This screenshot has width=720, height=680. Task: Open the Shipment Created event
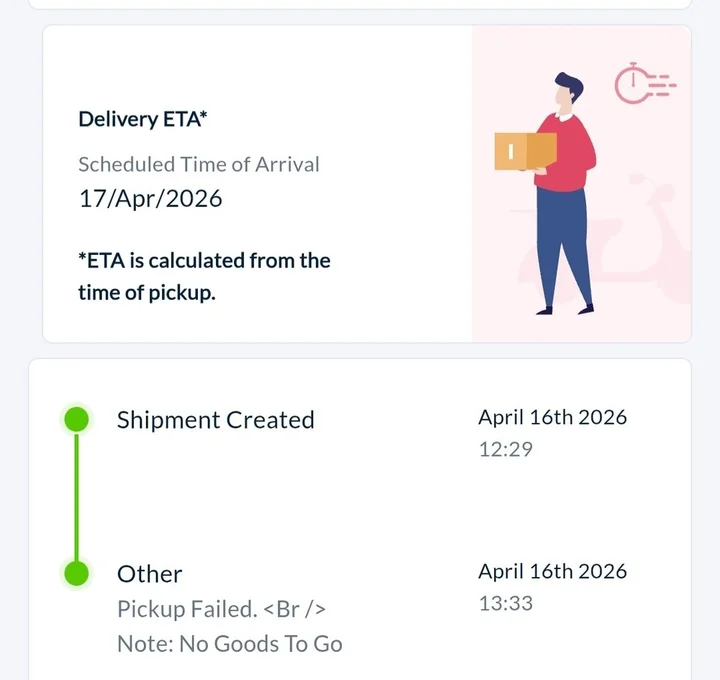point(215,420)
